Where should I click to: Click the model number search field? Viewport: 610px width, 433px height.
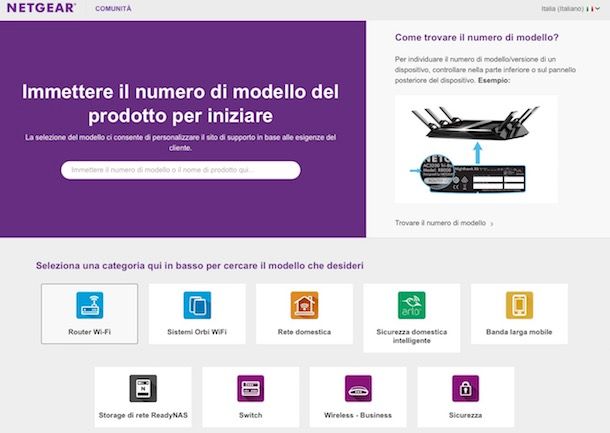click(x=181, y=170)
